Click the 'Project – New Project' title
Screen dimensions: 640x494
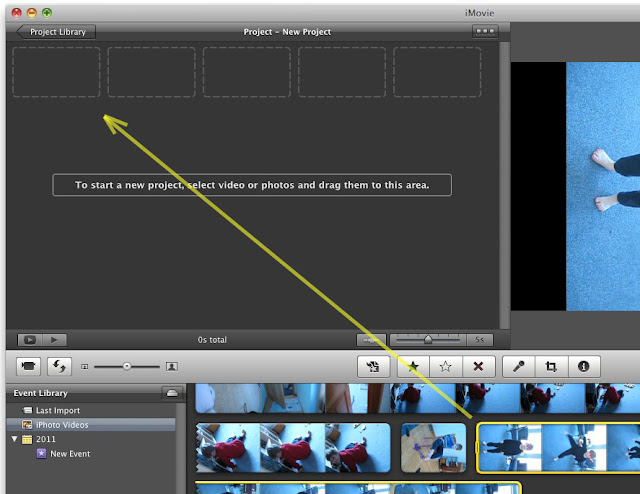[x=287, y=32]
